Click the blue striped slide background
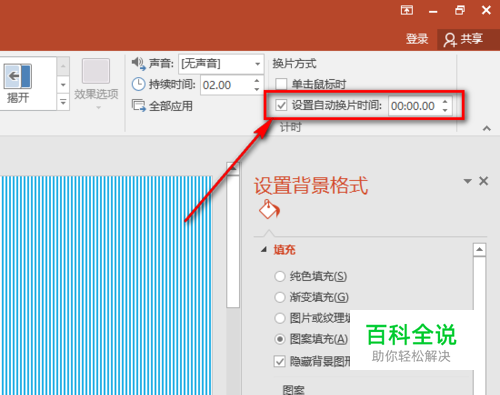The height and width of the screenshot is (395, 500). coord(106,285)
